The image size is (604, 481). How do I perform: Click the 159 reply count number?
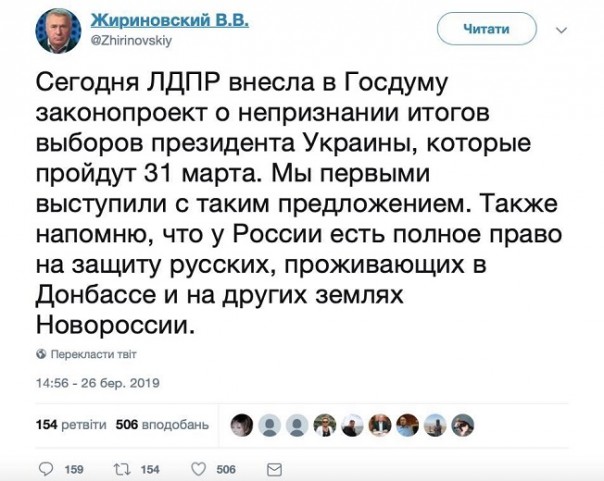[73, 468]
